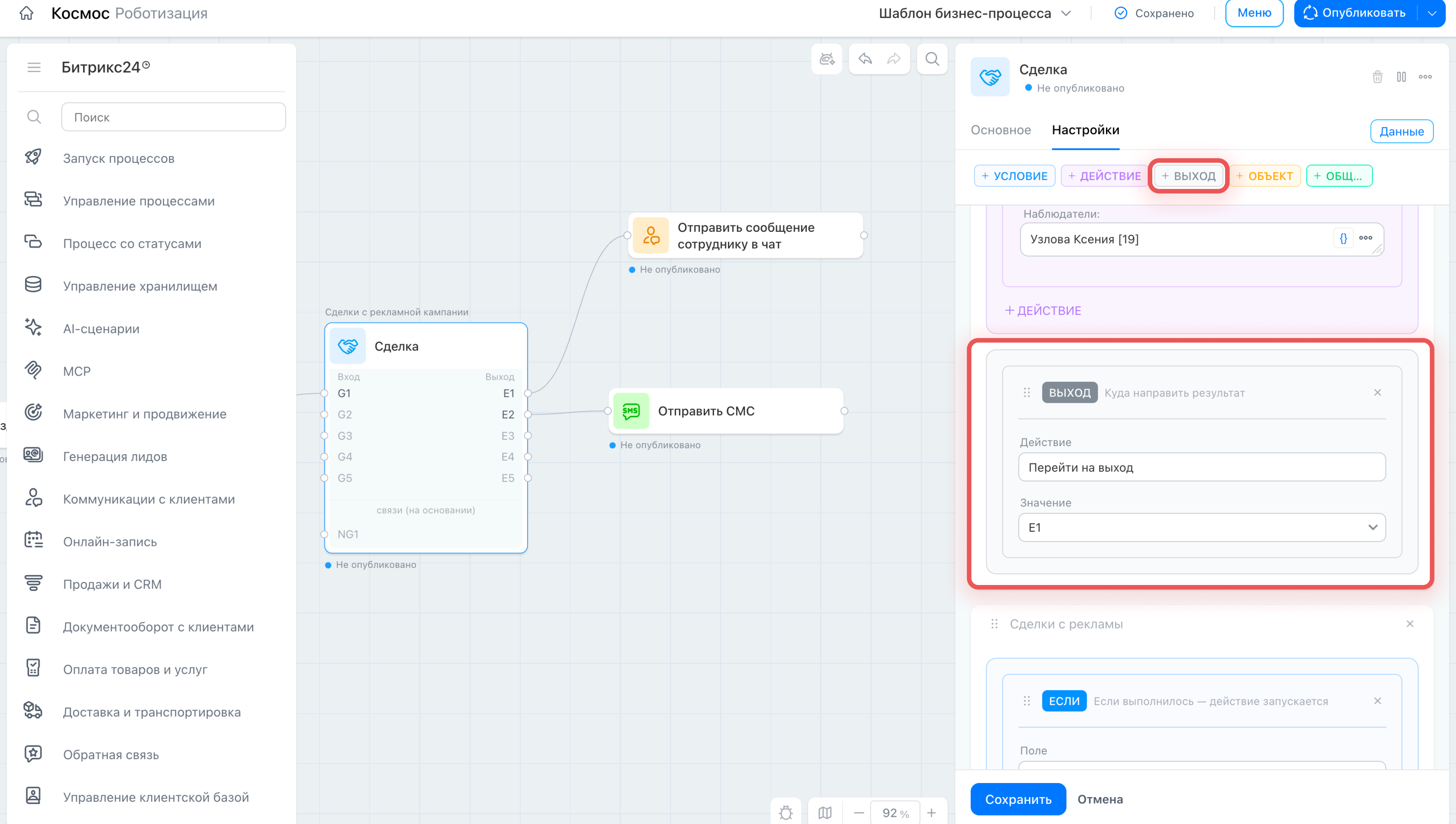Undo the last canvas action
This screenshot has width=1456, height=824.
point(865,59)
